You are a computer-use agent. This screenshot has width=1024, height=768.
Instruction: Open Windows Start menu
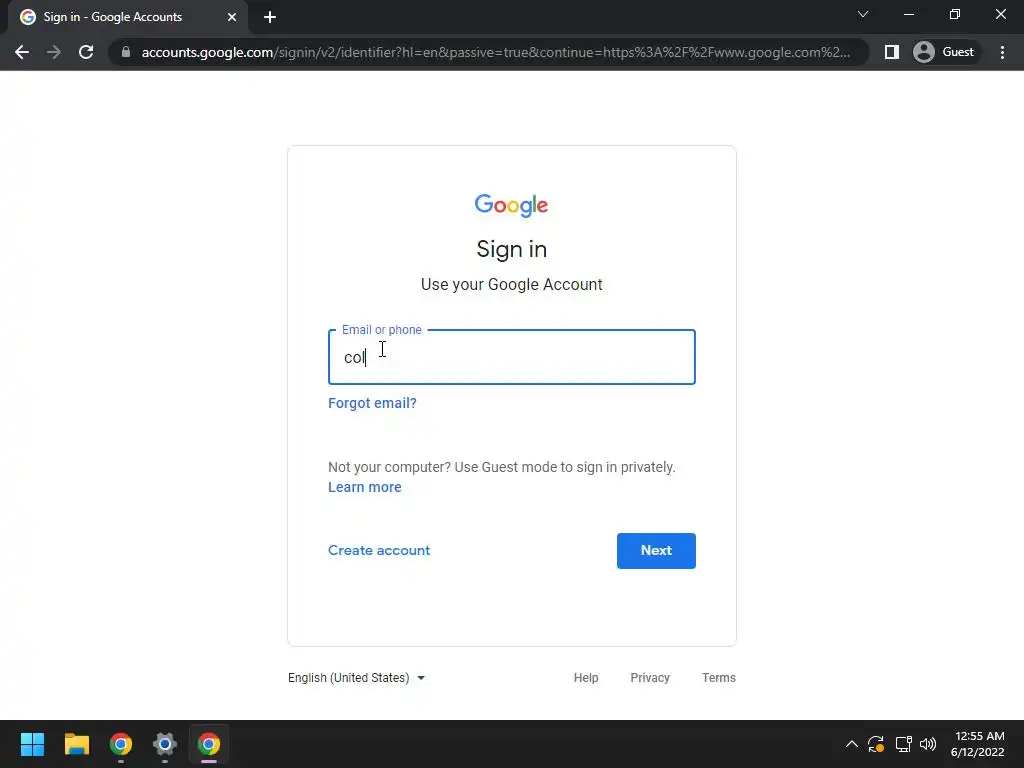point(32,744)
